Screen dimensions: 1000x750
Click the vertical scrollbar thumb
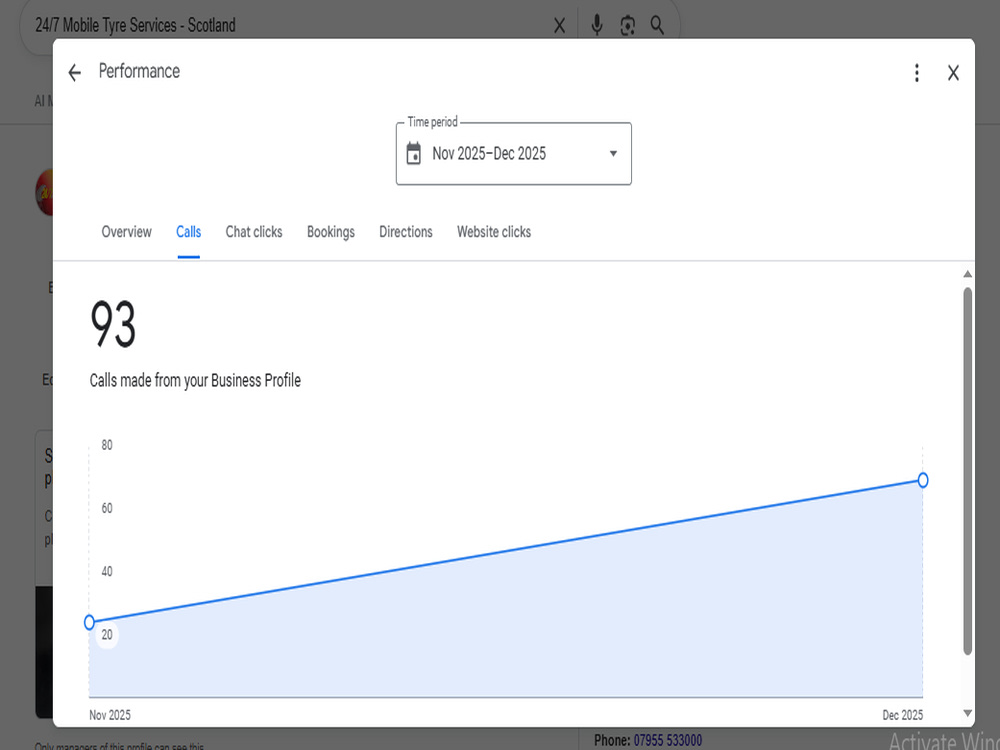coord(967,471)
